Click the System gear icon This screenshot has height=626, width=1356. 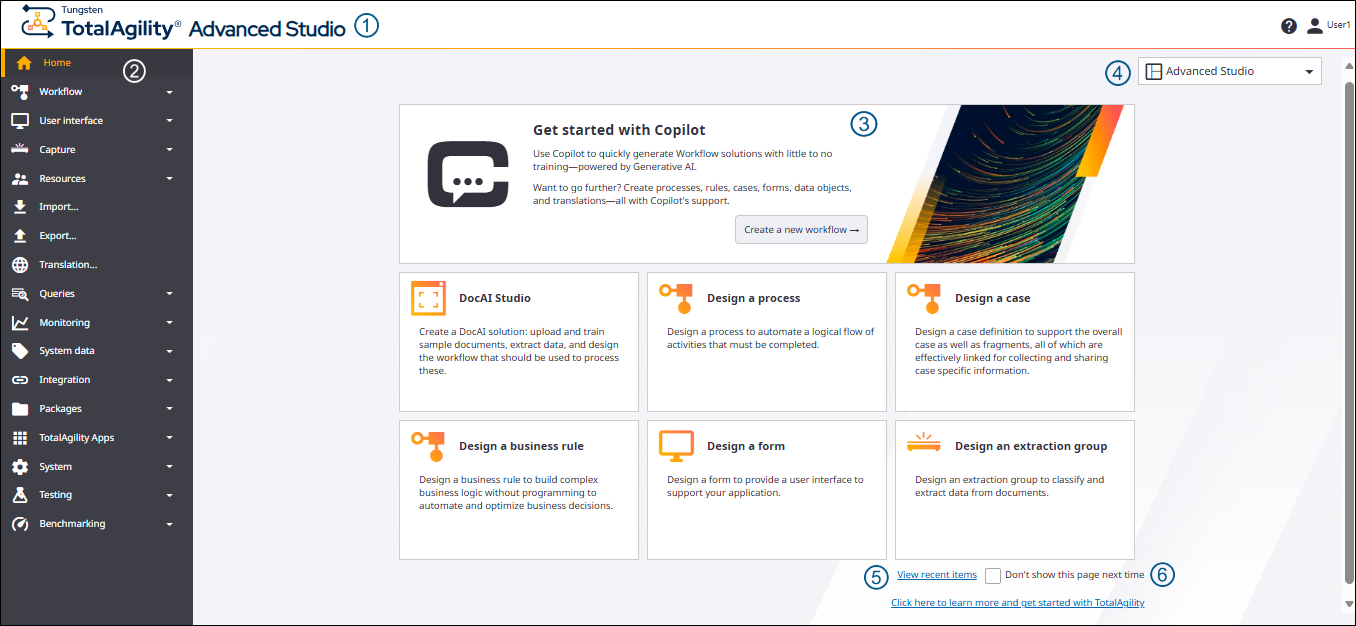(x=20, y=467)
